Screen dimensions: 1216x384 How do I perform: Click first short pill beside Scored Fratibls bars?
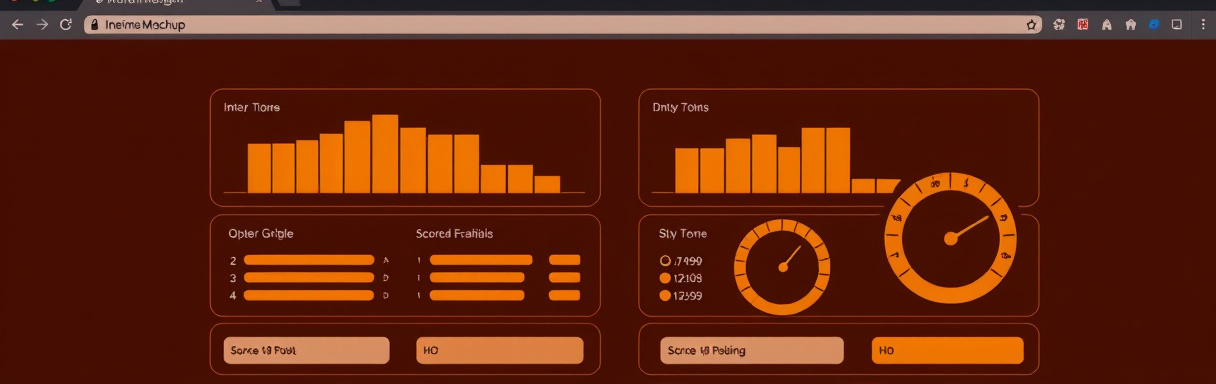point(565,260)
